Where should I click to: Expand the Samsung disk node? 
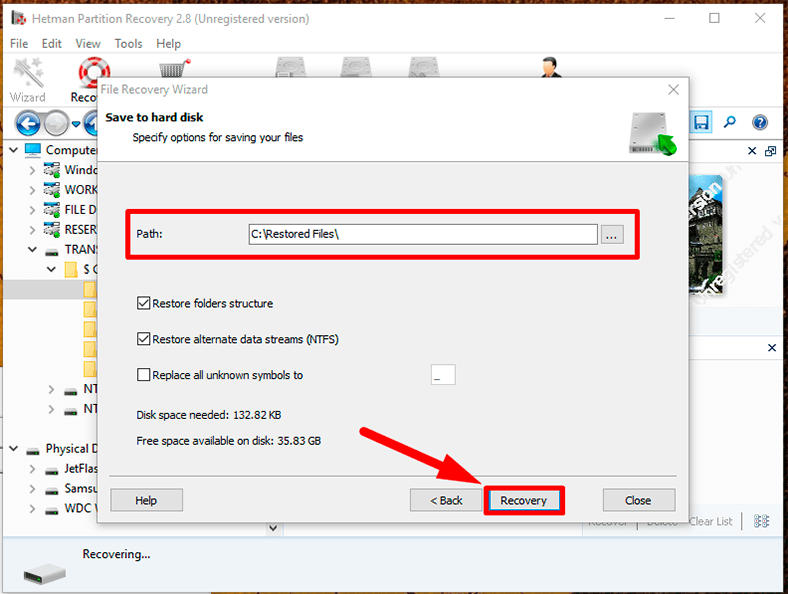[x=33, y=489]
